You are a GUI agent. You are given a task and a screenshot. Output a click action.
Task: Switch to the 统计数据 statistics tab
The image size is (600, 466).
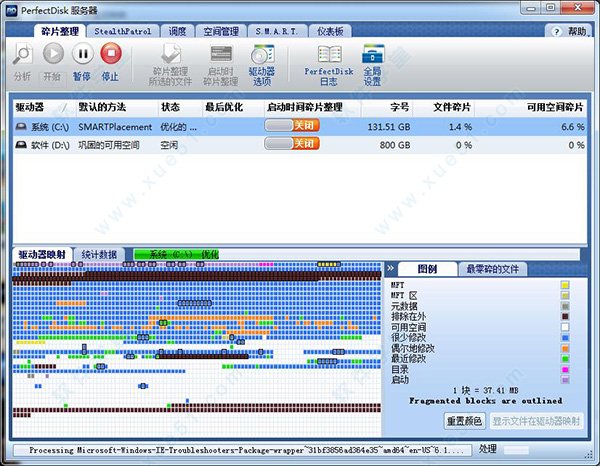pyautogui.click(x=99, y=255)
